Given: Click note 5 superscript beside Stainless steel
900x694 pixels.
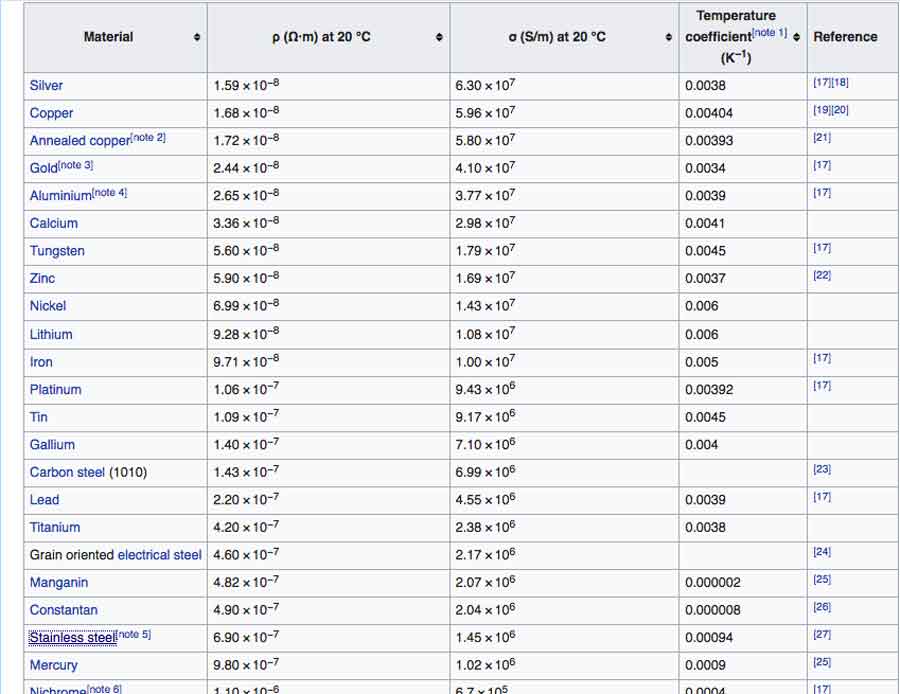Looking at the screenshot, I should [134, 635].
